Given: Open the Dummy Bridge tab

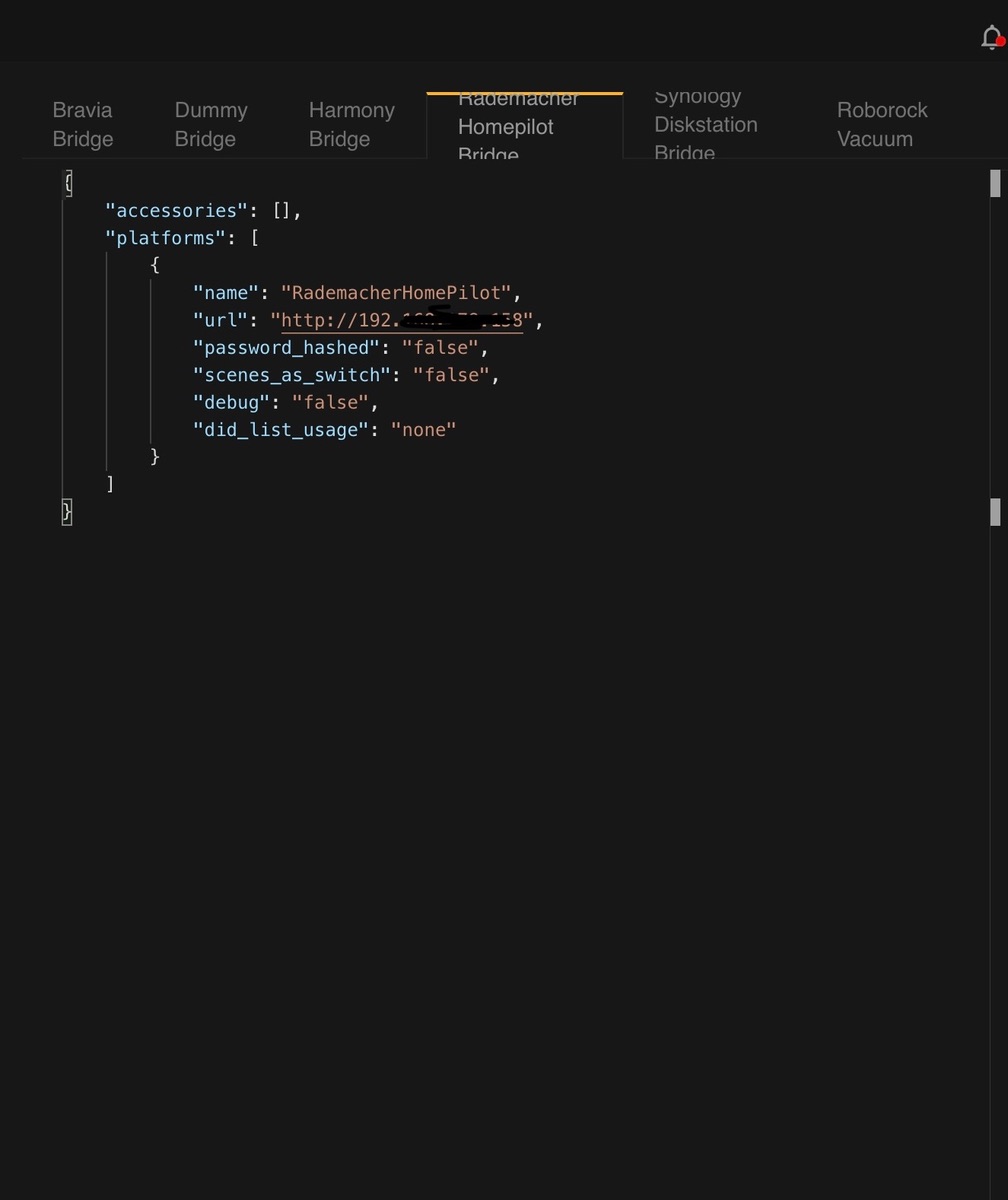Looking at the screenshot, I should point(210,124).
